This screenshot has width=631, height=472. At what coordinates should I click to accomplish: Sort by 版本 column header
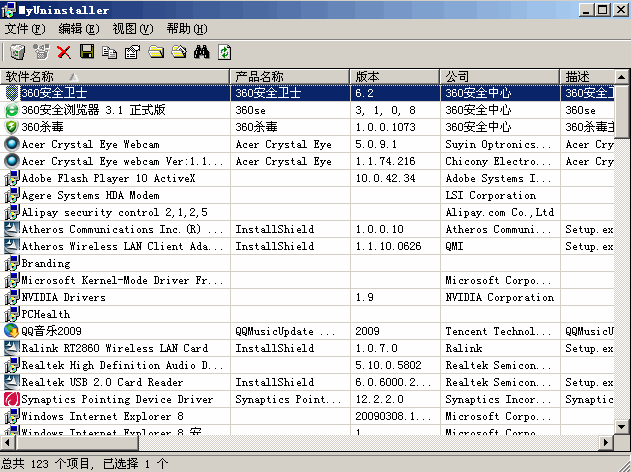395,76
